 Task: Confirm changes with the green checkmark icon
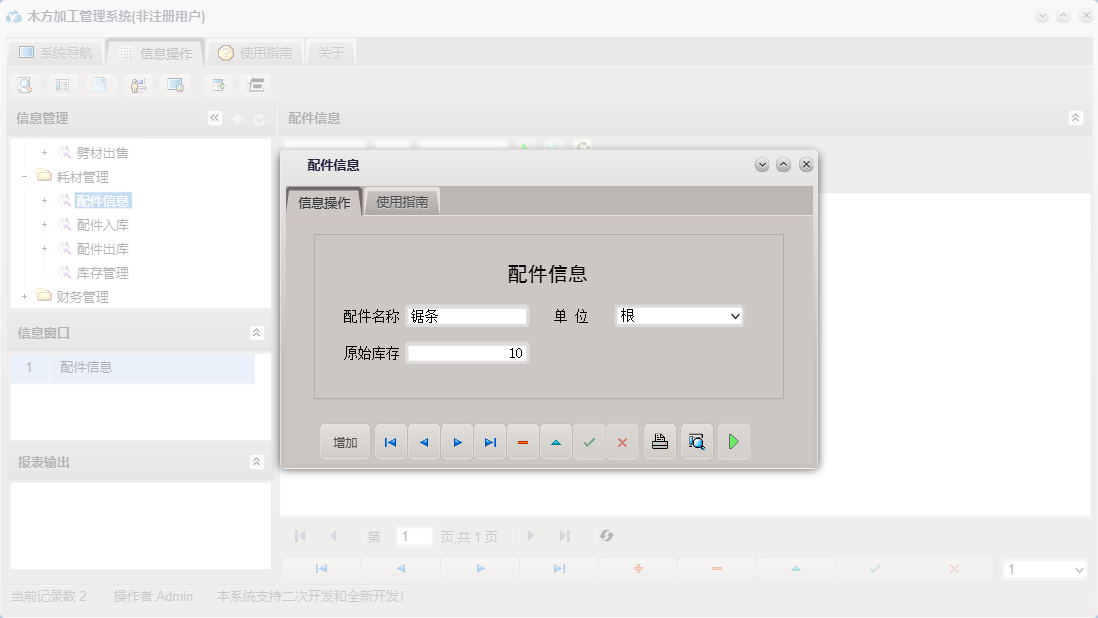coord(589,441)
